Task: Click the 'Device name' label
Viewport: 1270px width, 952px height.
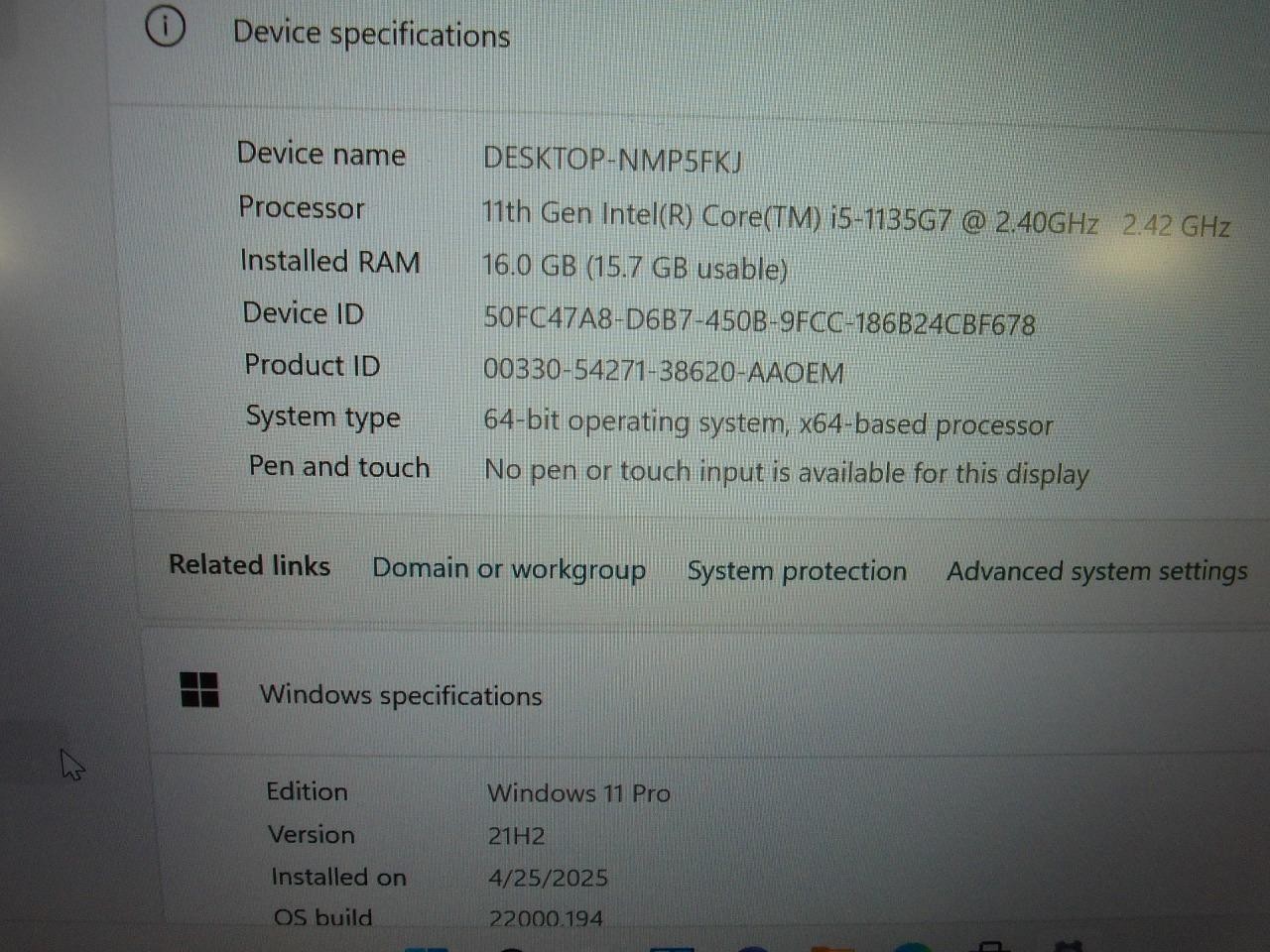Action: click(x=321, y=154)
